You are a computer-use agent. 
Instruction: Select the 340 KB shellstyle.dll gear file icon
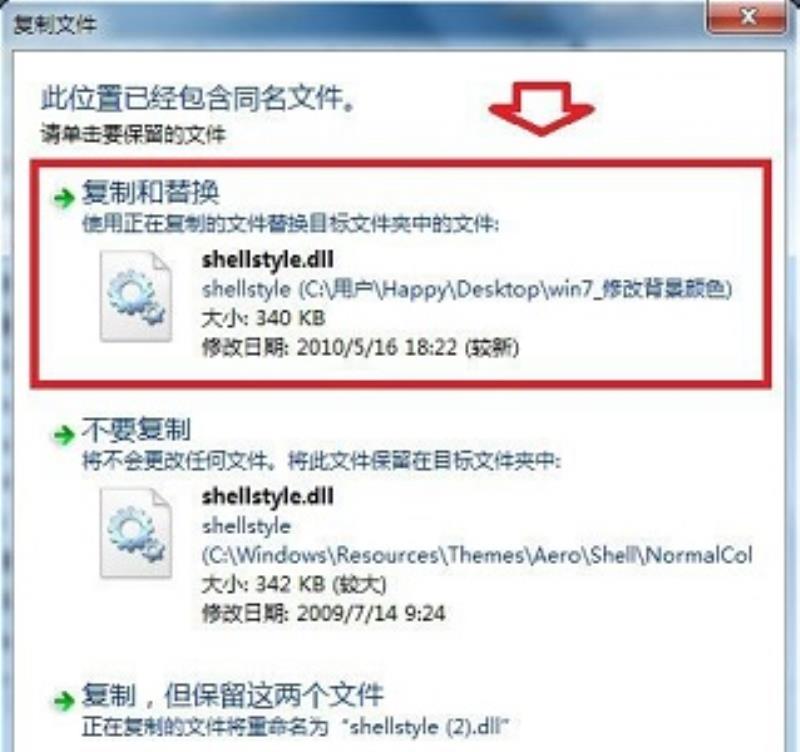tap(136, 296)
